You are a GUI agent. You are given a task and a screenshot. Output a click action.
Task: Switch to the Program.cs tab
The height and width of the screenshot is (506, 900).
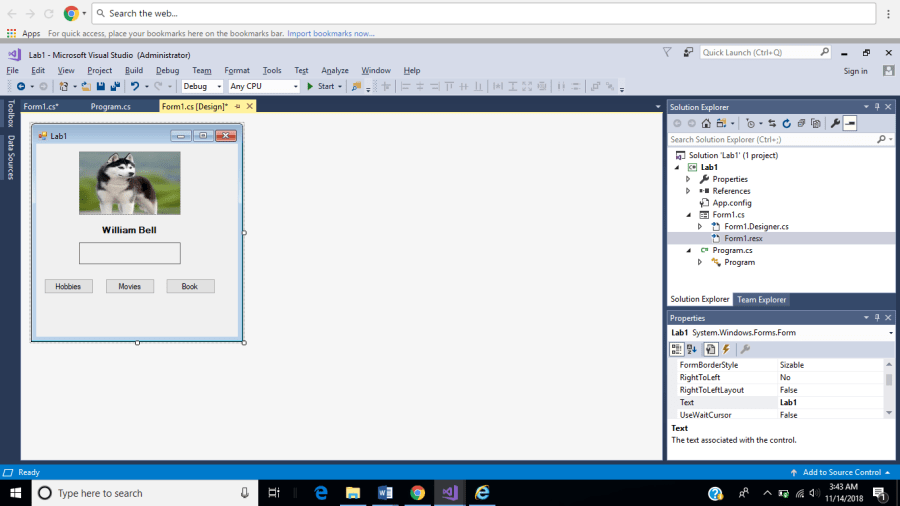[x=110, y=106]
